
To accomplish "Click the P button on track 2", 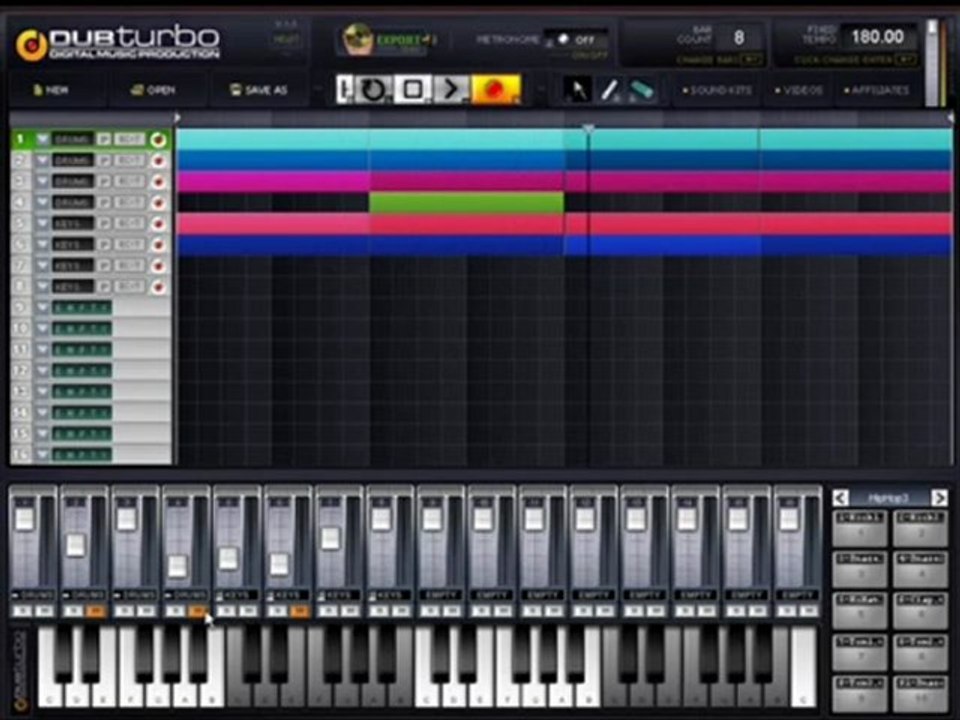I will coord(104,161).
